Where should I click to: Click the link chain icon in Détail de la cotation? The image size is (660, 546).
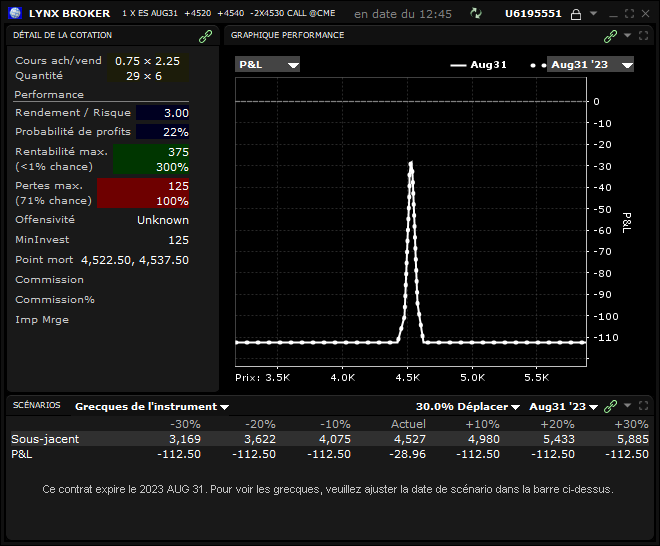point(206,35)
